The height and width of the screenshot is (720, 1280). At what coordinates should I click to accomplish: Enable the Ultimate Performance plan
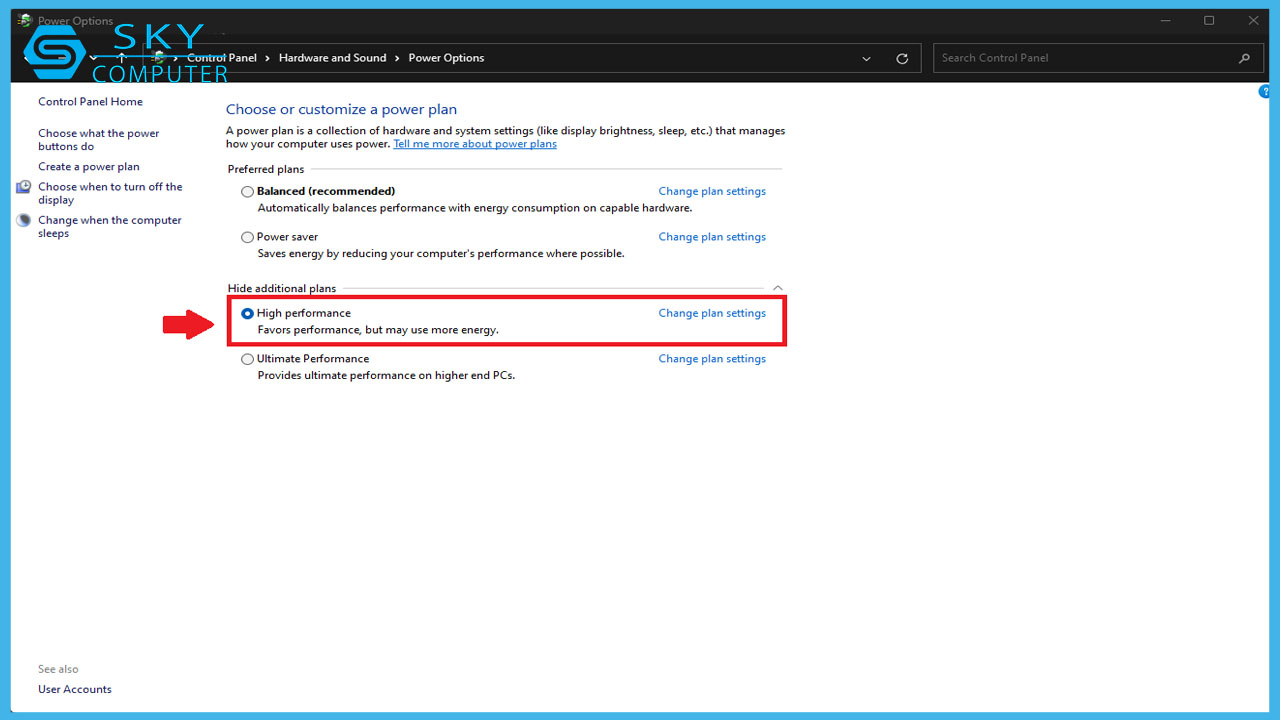[247, 359]
